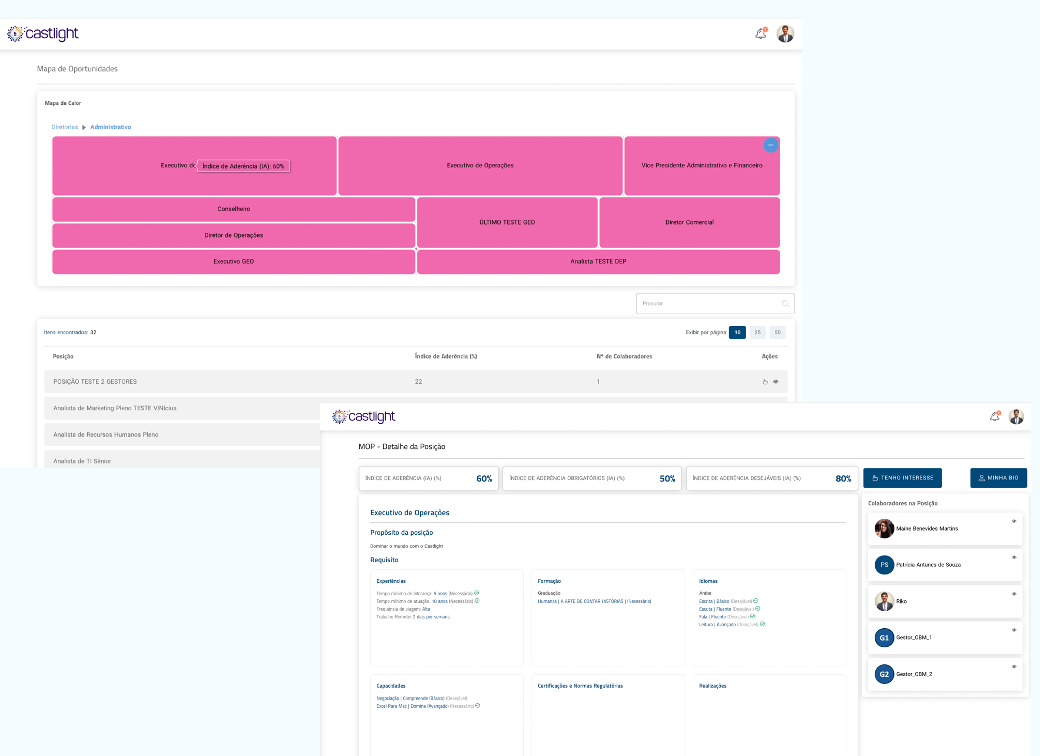The width and height of the screenshot is (1040, 756).
Task: Select 50 items per page
Action: (x=777, y=332)
